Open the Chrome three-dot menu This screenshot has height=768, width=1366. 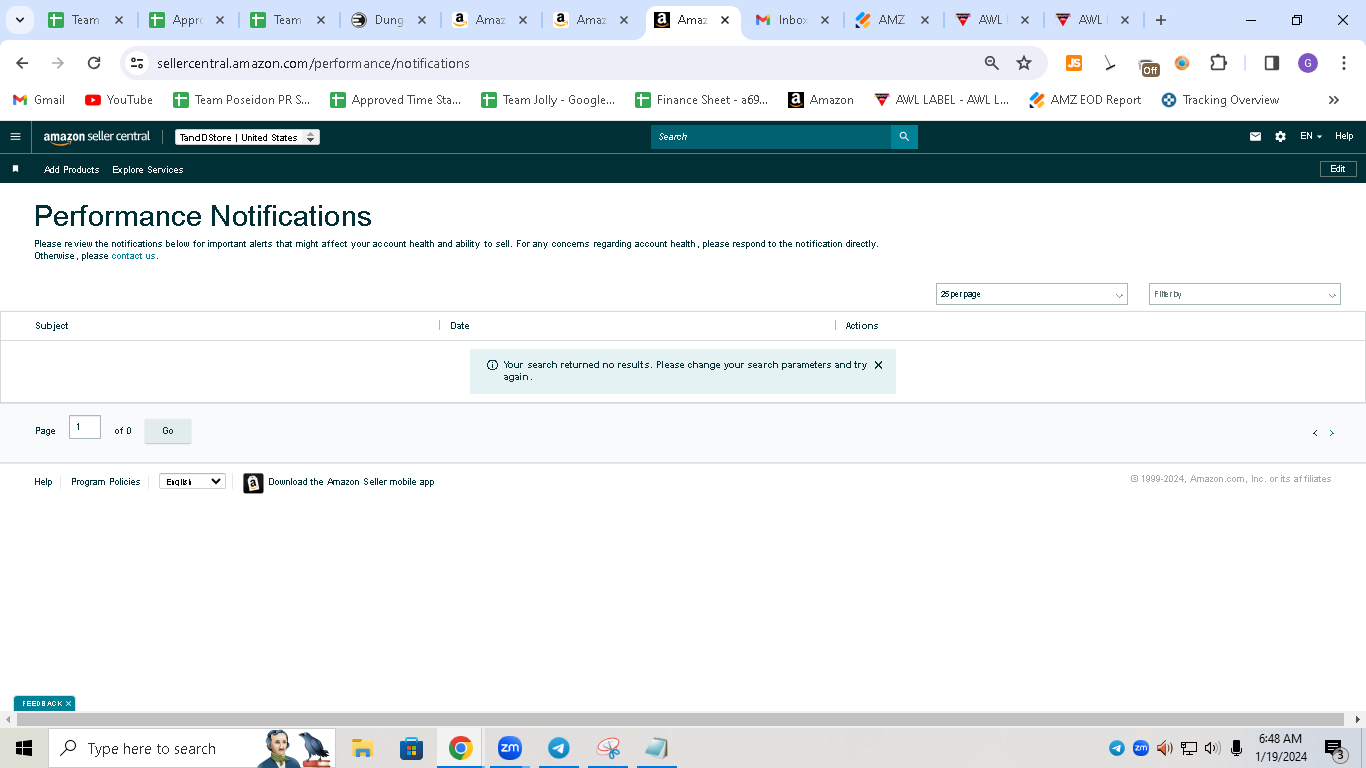1344,63
